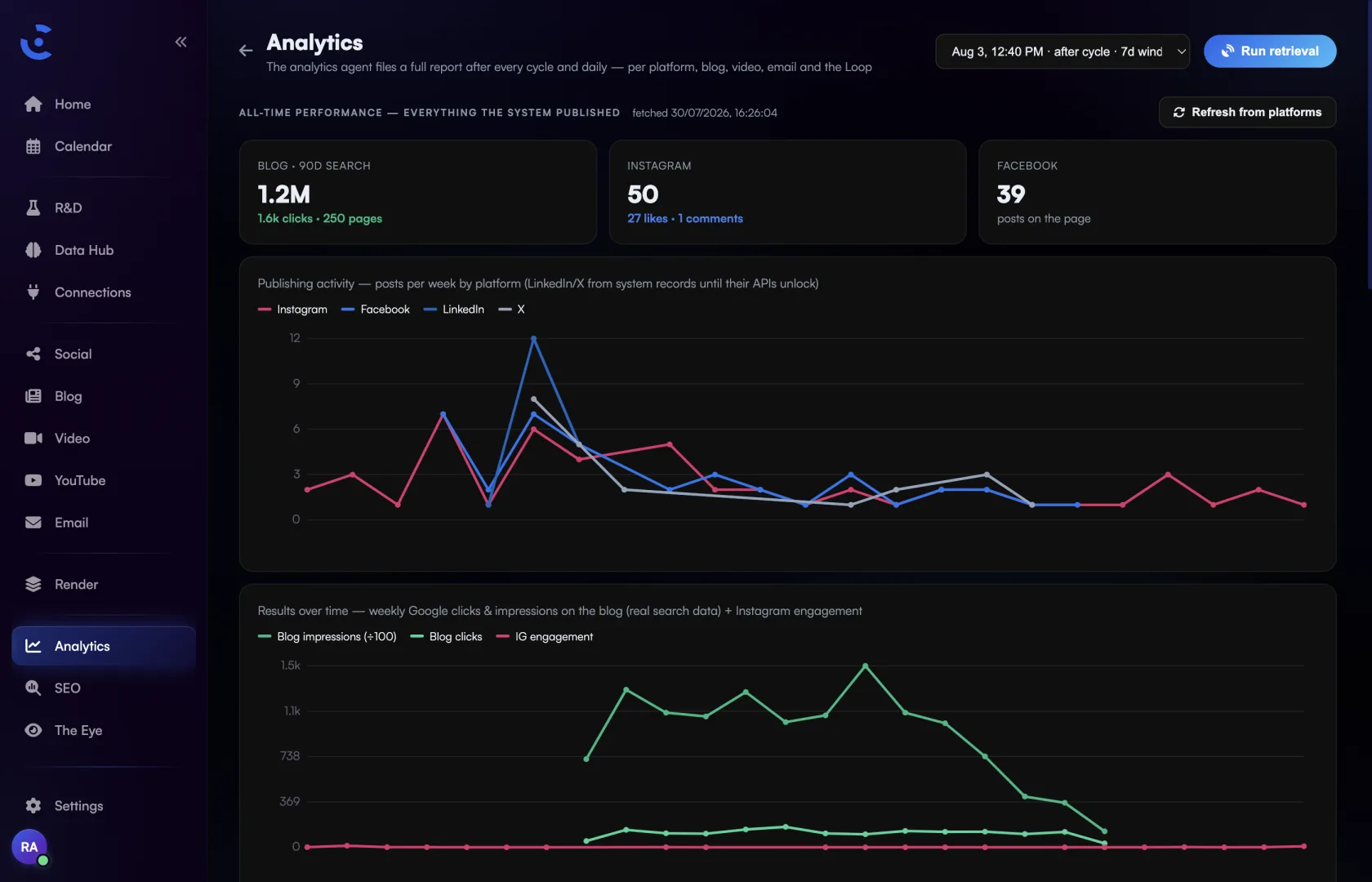Screen dimensions: 1372x882
Task: Toggle LinkedIn series in publishing legend
Action: click(454, 310)
